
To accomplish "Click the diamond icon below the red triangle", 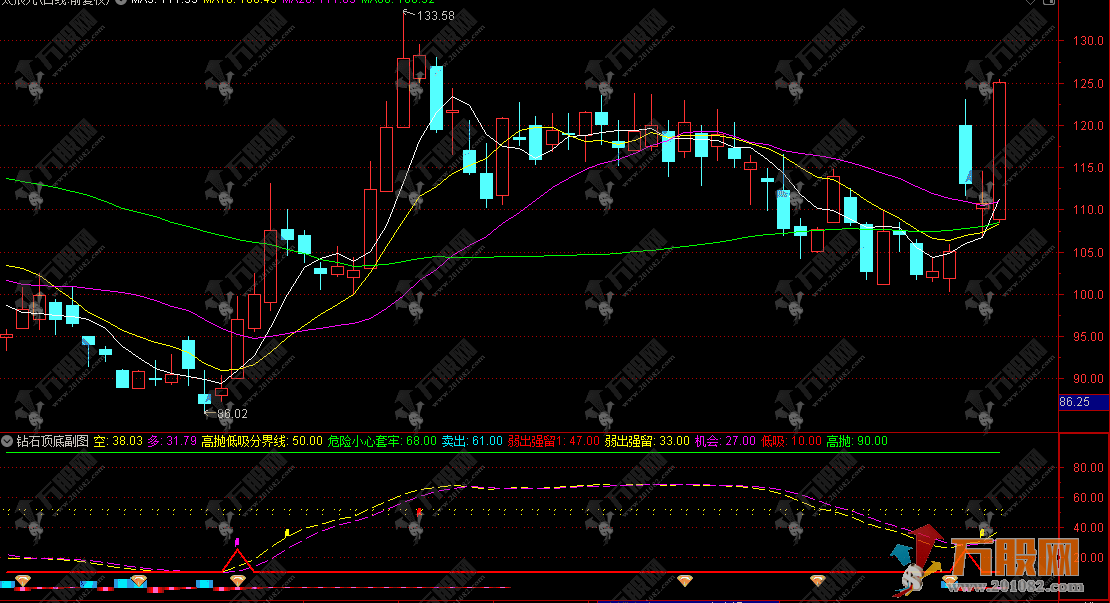I will click(238, 581).
